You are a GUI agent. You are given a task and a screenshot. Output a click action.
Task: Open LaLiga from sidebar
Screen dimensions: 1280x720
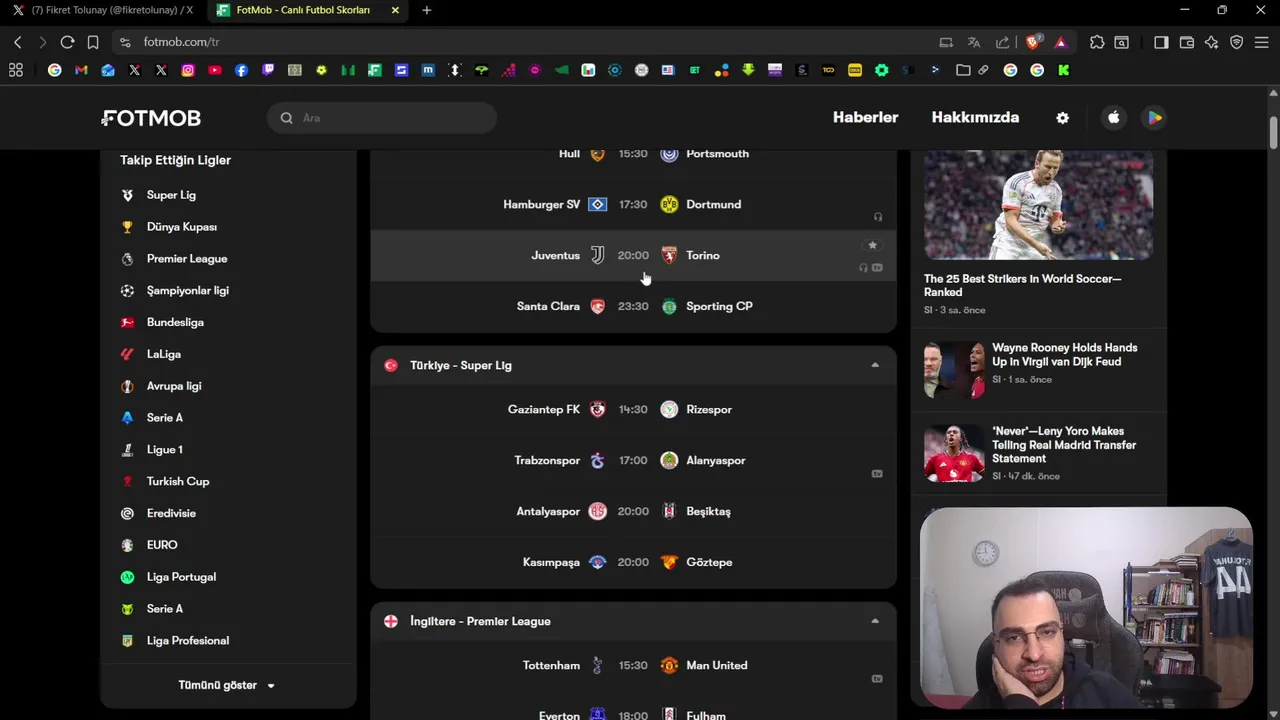[163, 354]
